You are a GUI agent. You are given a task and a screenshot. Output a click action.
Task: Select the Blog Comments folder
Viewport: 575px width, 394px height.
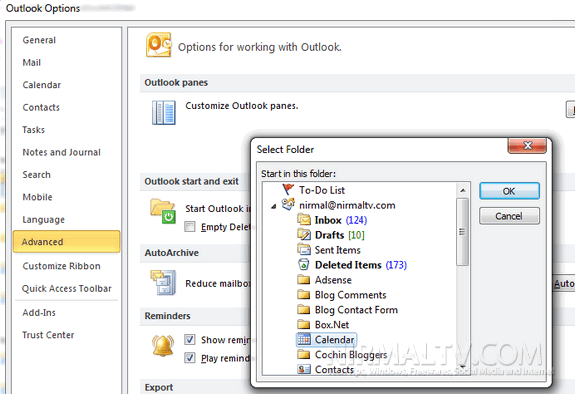point(350,295)
